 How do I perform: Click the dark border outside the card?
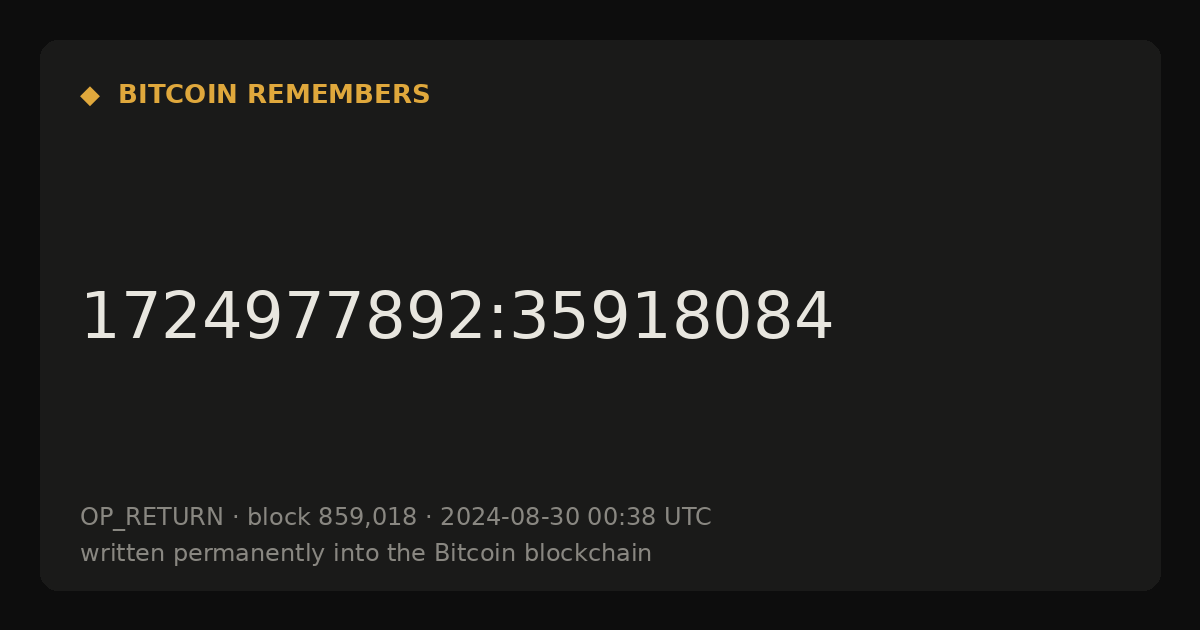click(x=600, y=18)
